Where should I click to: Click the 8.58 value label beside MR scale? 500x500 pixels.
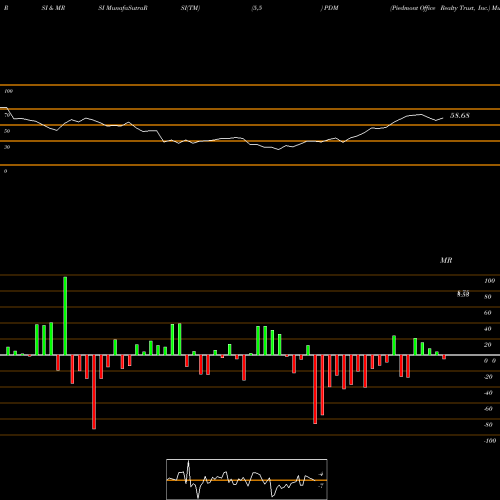tap(463, 294)
